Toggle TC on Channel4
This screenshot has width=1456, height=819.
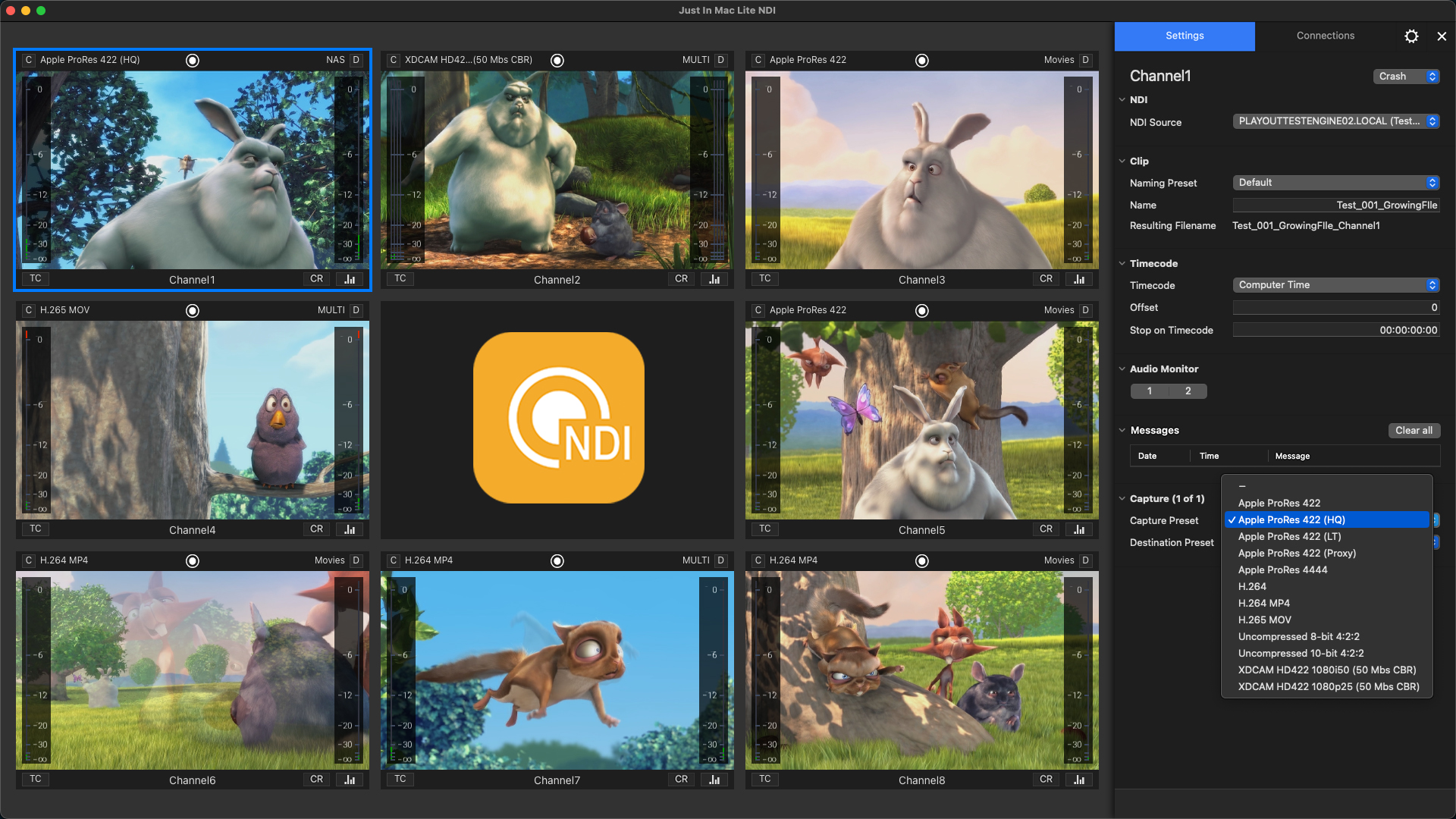pos(36,529)
